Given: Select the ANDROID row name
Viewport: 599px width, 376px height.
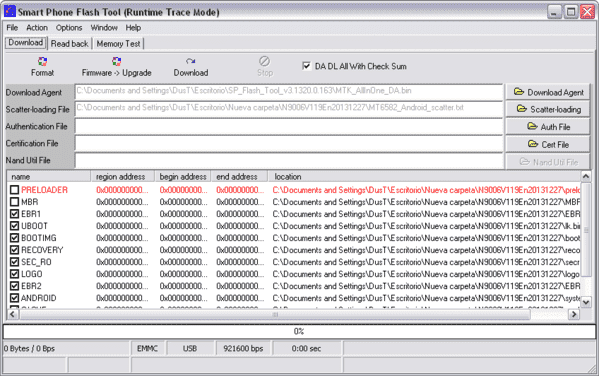Looking at the screenshot, I should click(39, 298).
